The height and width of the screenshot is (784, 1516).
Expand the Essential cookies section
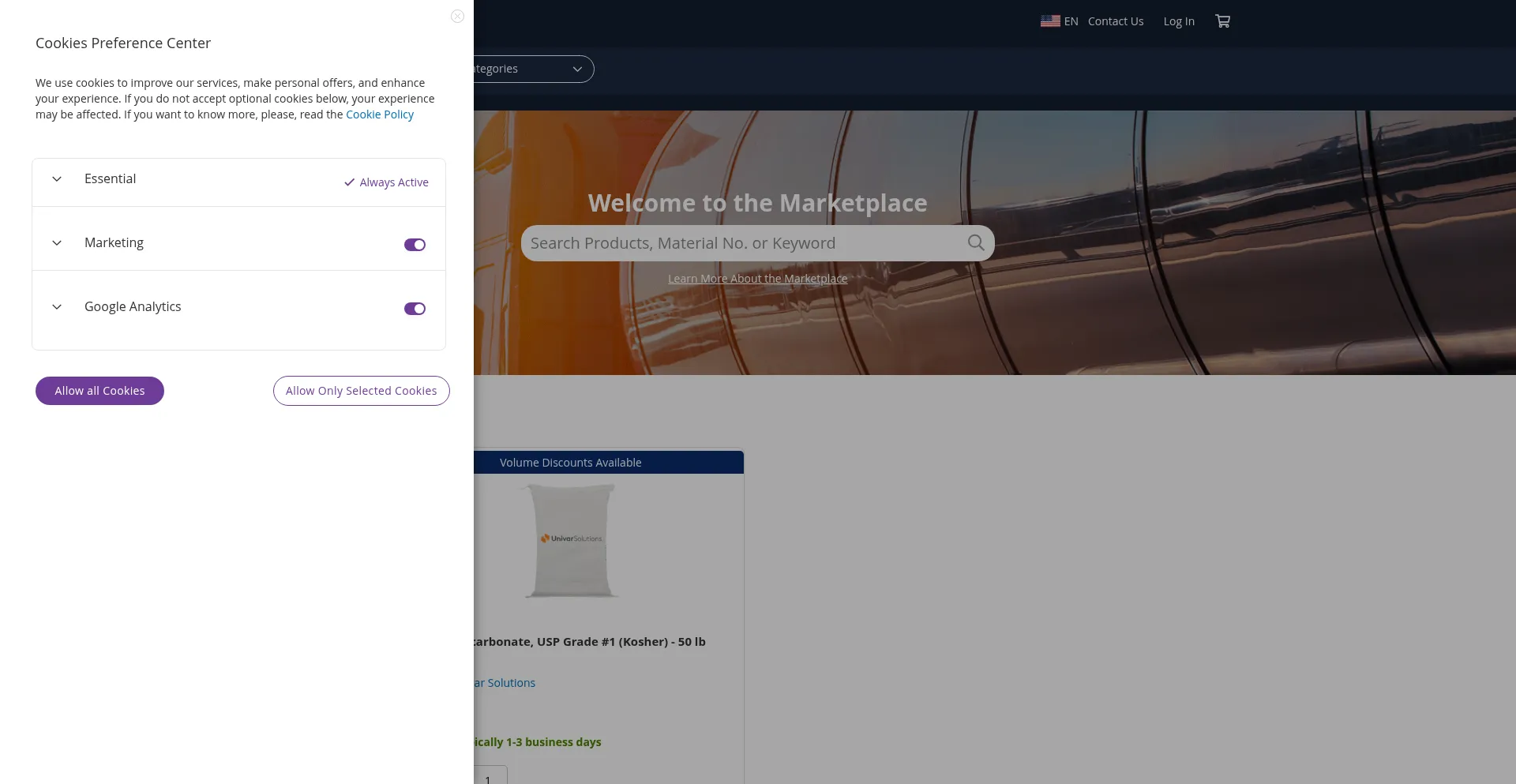(x=57, y=179)
